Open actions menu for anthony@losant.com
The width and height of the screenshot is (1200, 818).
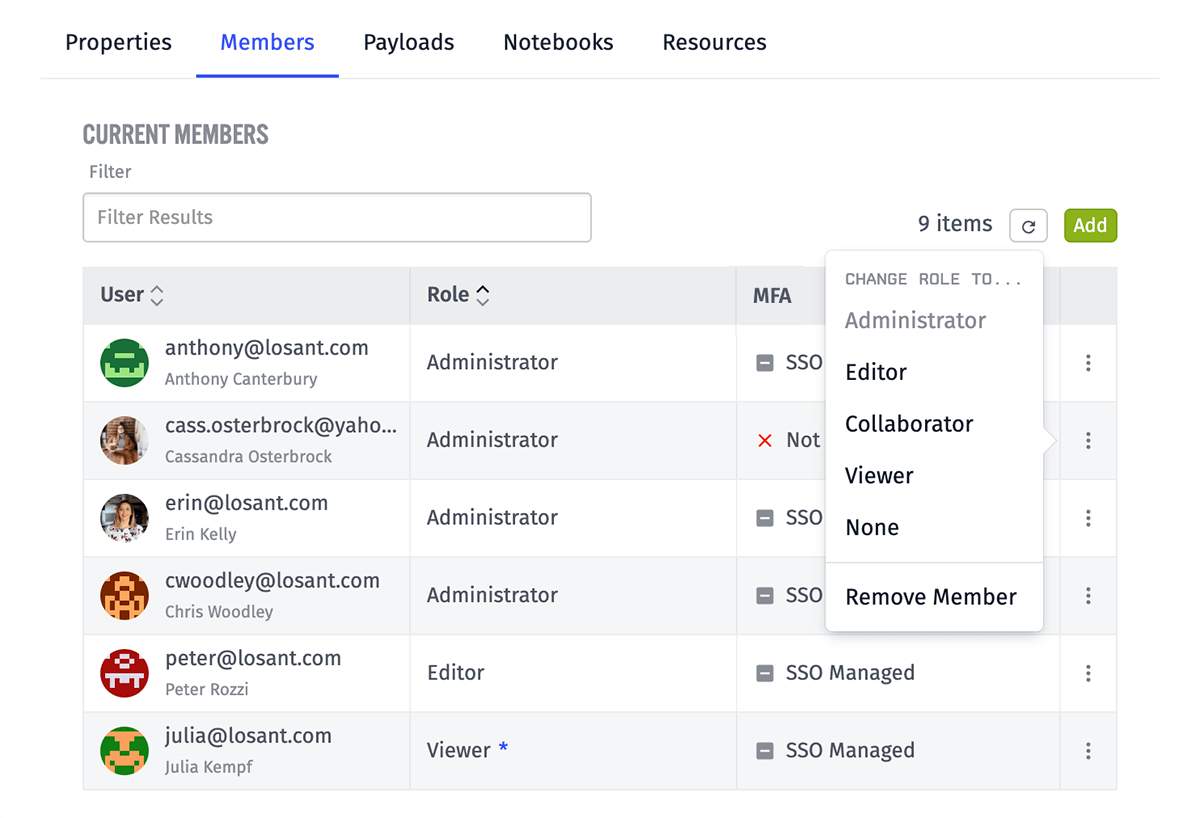pos(1088,363)
